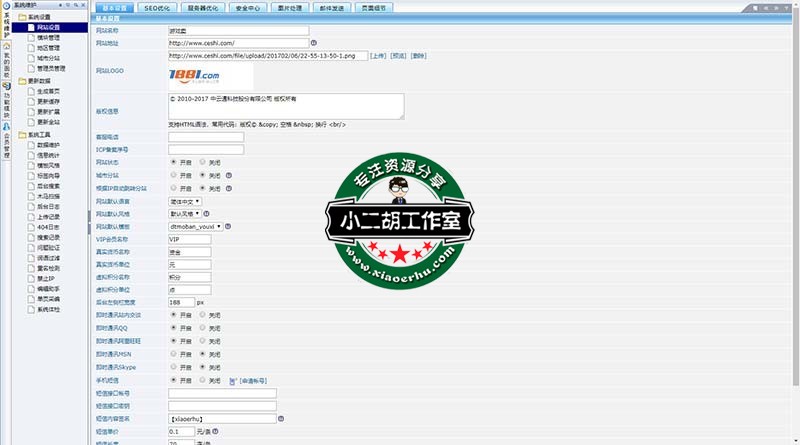Turn off 手机短信 via 关闭 radio
Screen dimensions: 800x445
202,380
